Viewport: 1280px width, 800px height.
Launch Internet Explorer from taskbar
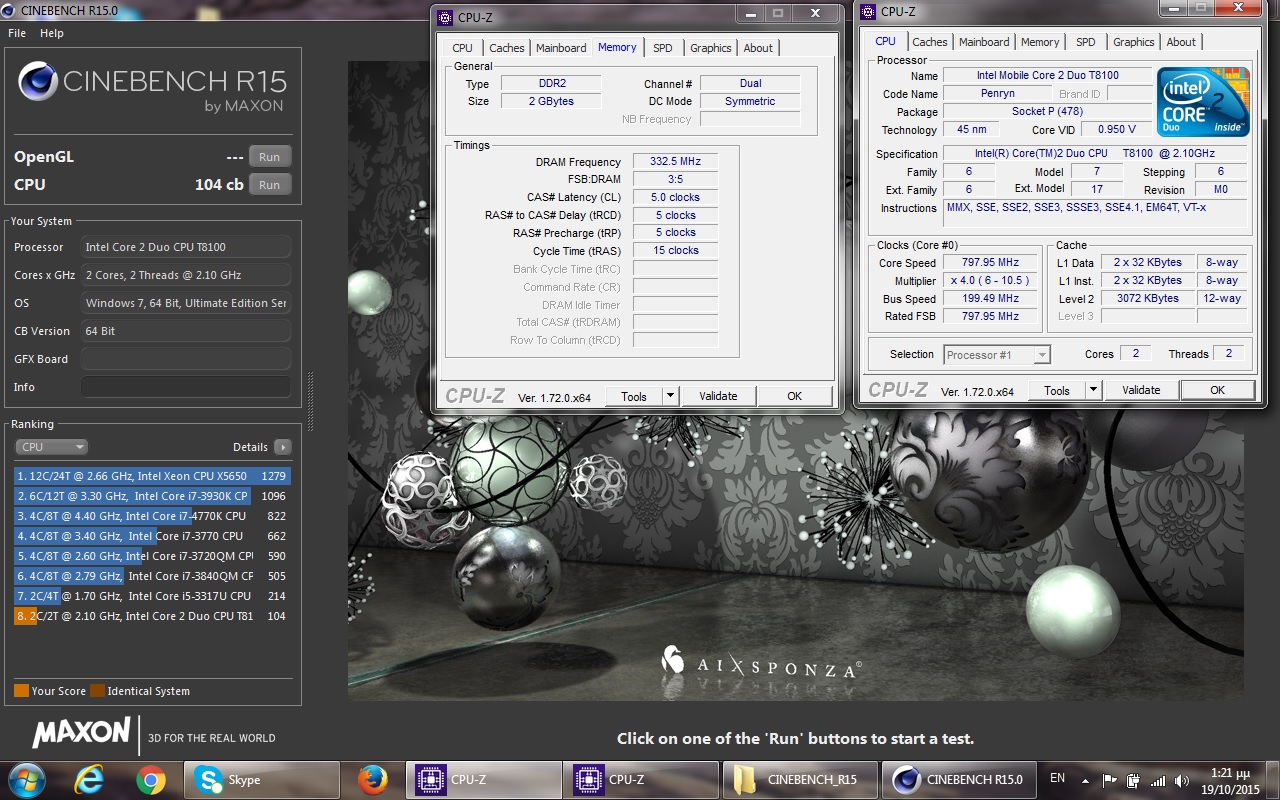point(89,780)
